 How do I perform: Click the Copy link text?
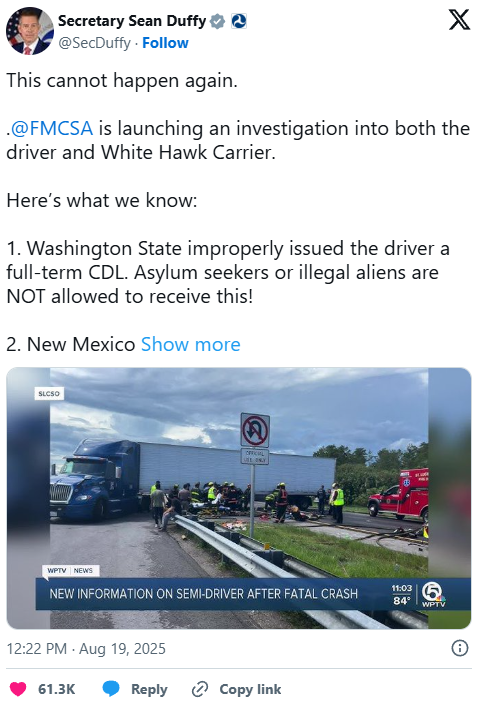coord(250,689)
